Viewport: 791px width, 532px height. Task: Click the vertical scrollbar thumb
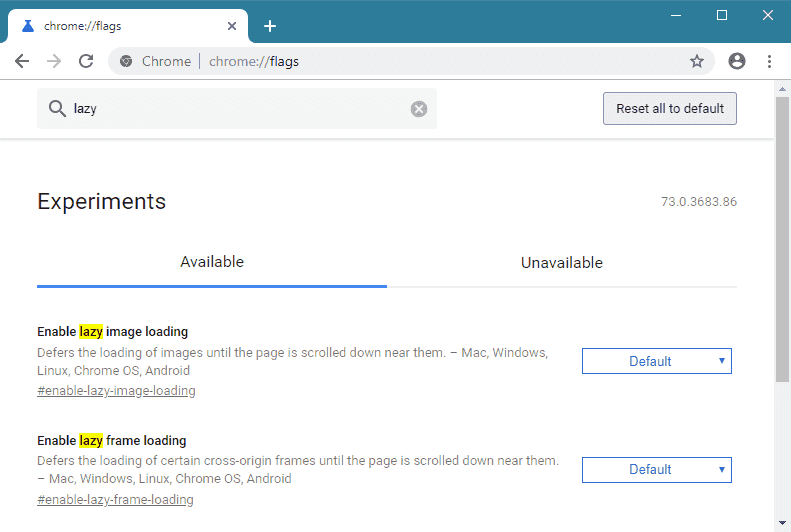coord(782,240)
